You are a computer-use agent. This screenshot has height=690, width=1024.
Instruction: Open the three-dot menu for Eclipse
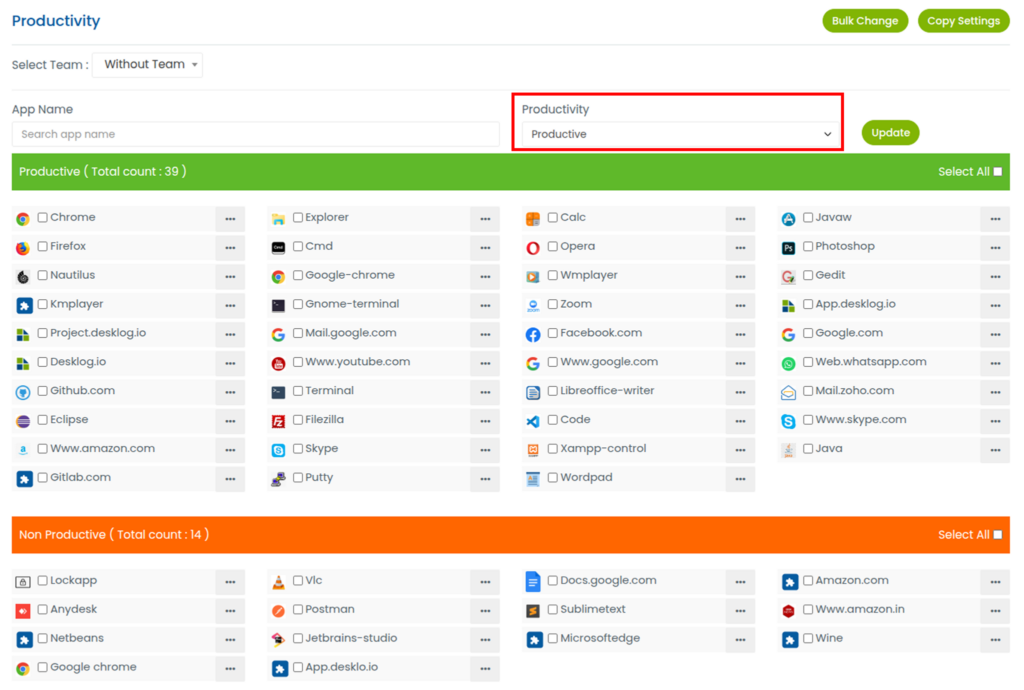point(230,421)
